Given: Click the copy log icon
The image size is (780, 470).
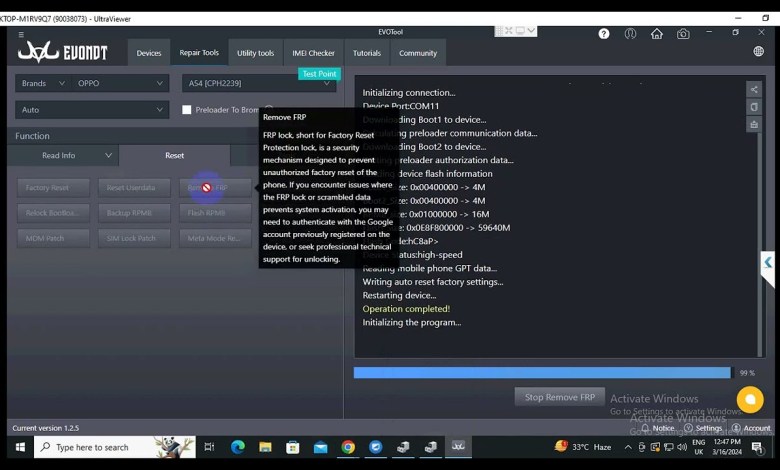Looking at the screenshot, I should (754, 107).
